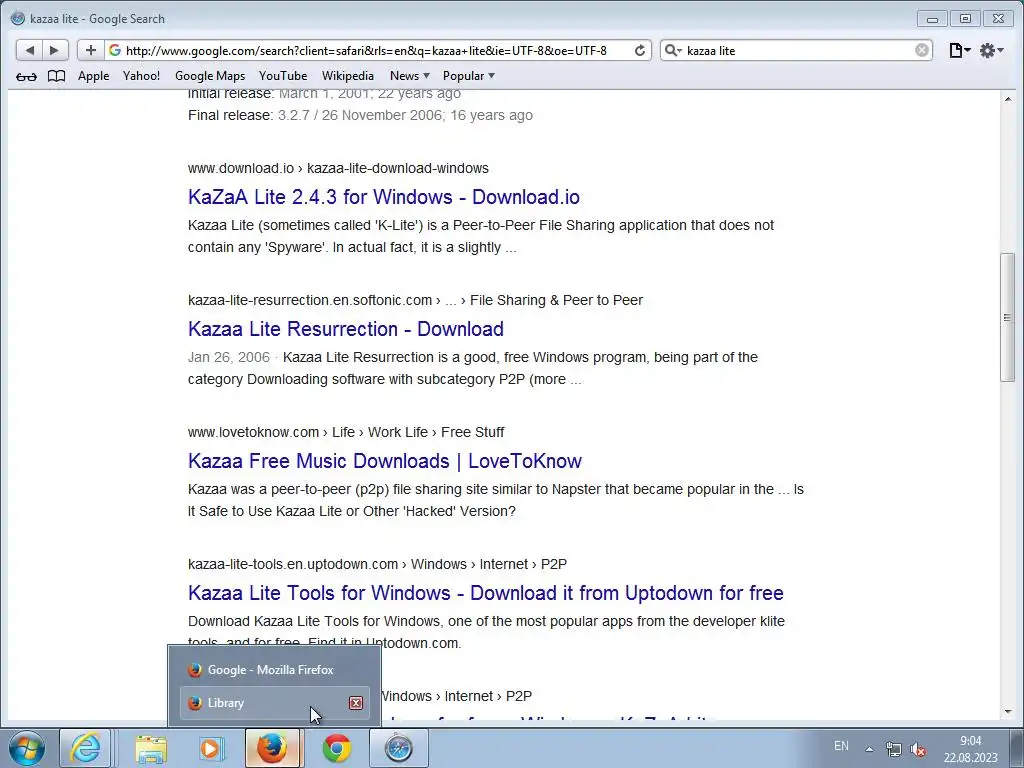Click the Google favicon in address bar
Image resolution: width=1024 pixels, height=768 pixels.
[115, 50]
